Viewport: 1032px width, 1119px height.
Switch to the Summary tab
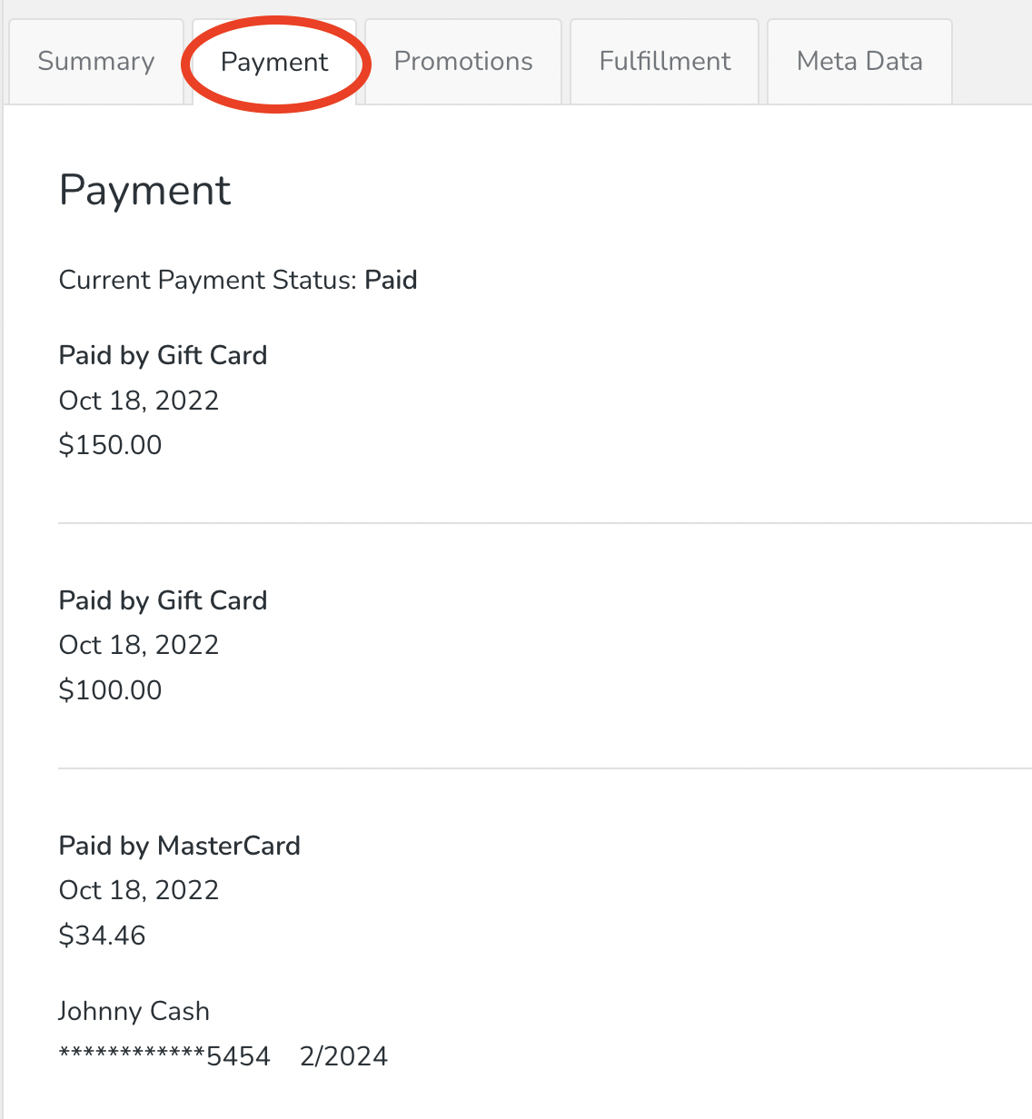click(95, 61)
